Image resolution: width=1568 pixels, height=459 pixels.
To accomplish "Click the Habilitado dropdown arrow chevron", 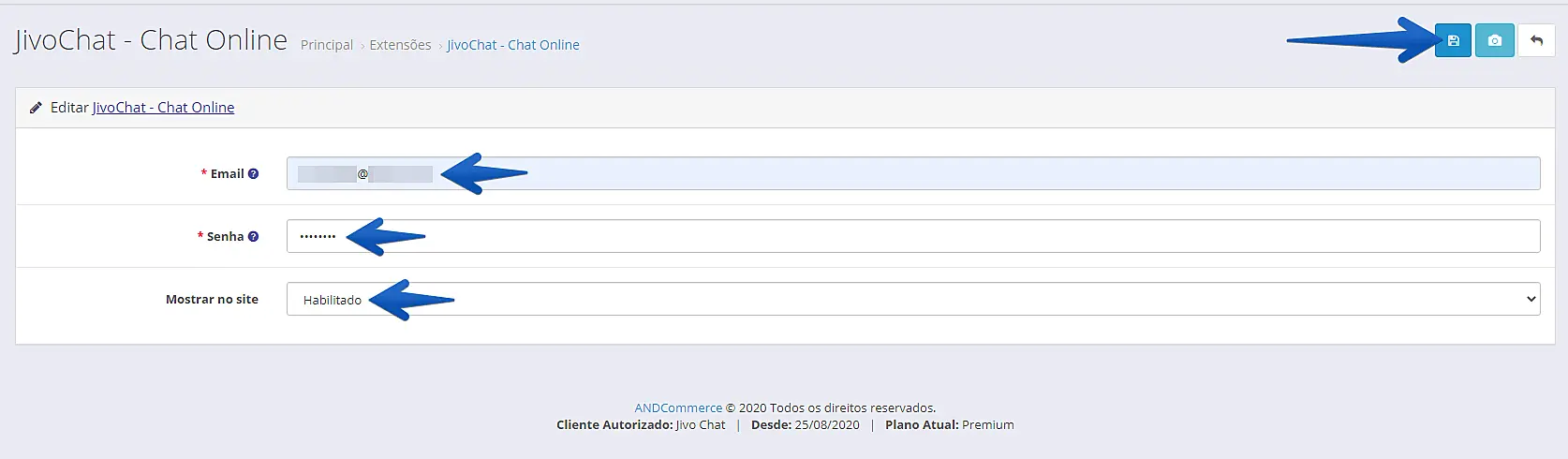I will (x=1531, y=299).
